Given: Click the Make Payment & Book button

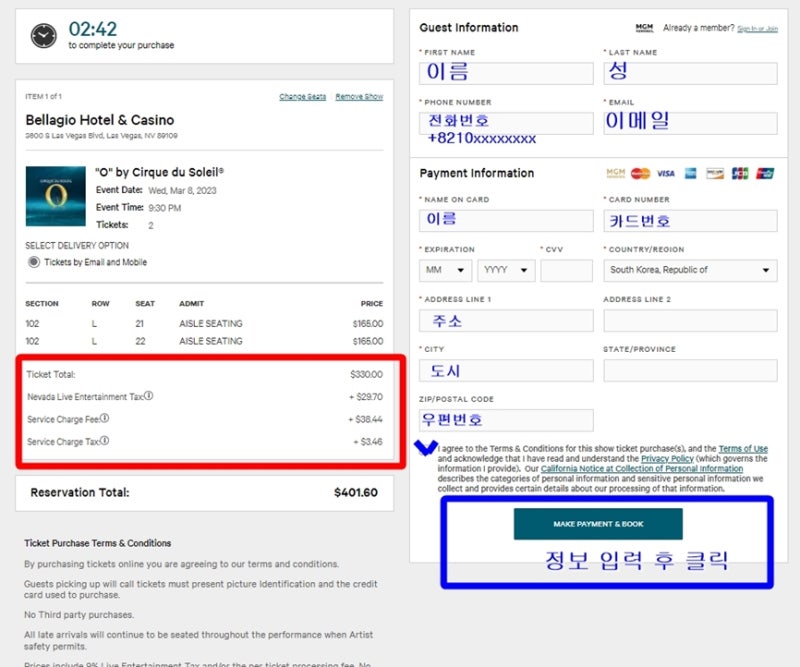Looking at the screenshot, I should 598,524.
